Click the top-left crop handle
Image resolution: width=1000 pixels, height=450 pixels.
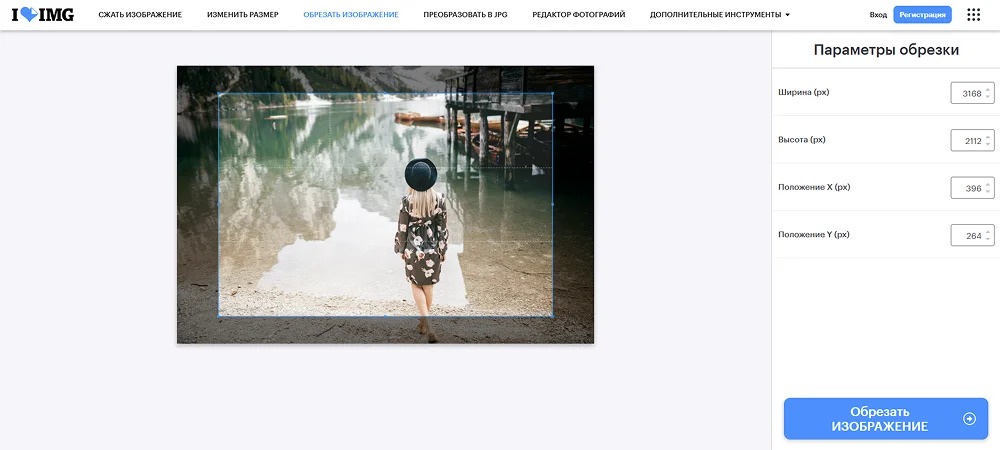pyautogui.click(x=219, y=94)
